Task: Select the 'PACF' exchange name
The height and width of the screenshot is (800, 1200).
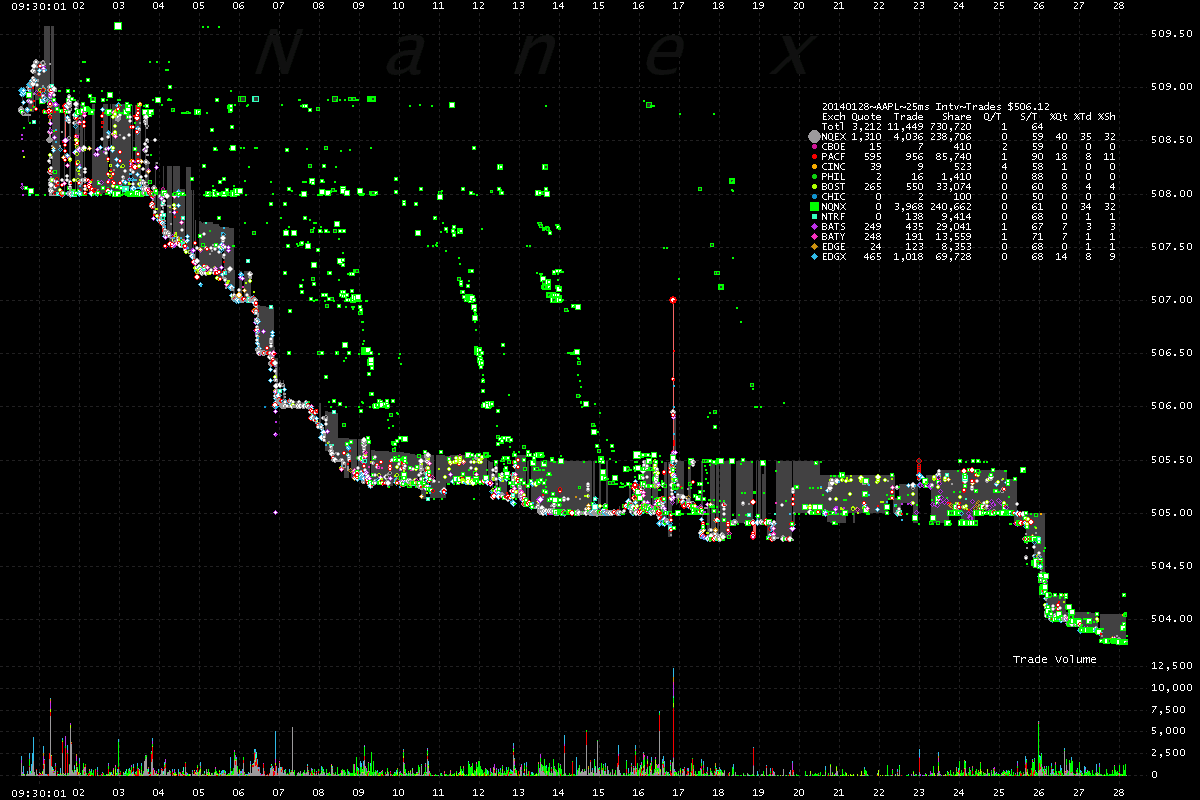Action: pyautogui.click(x=834, y=157)
